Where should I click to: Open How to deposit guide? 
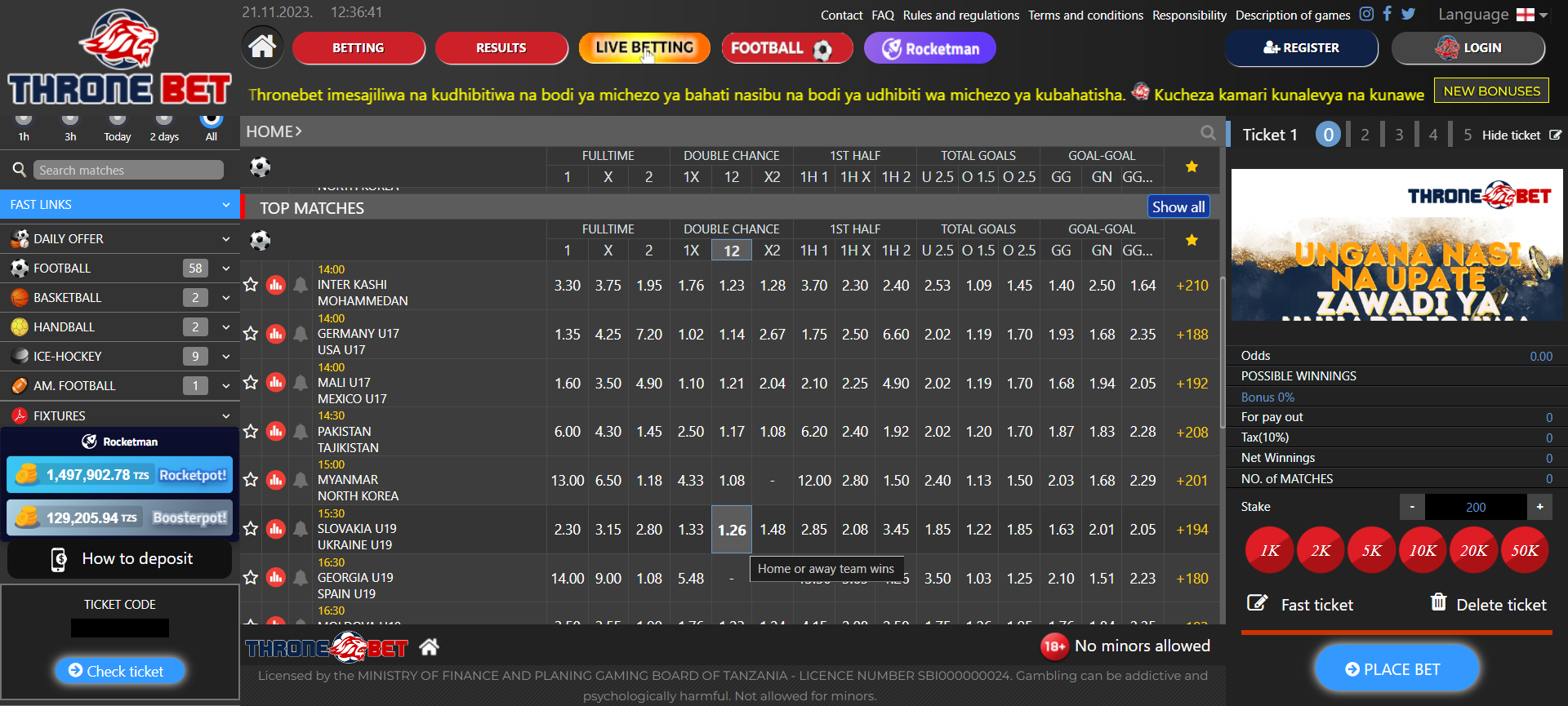click(120, 559)
